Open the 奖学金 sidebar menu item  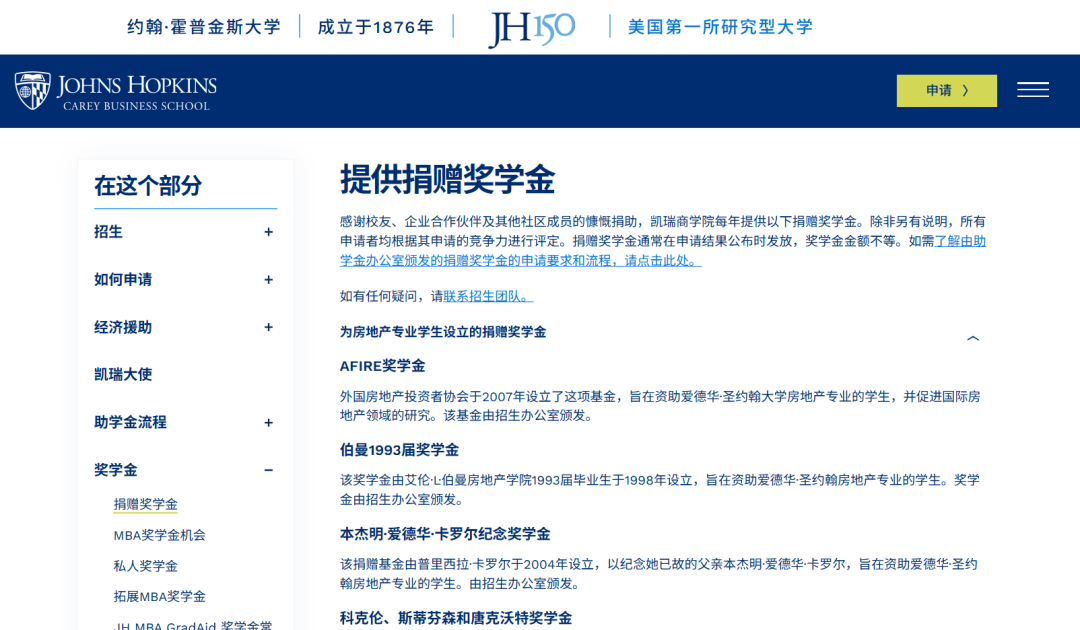click(x=116, y=470)
